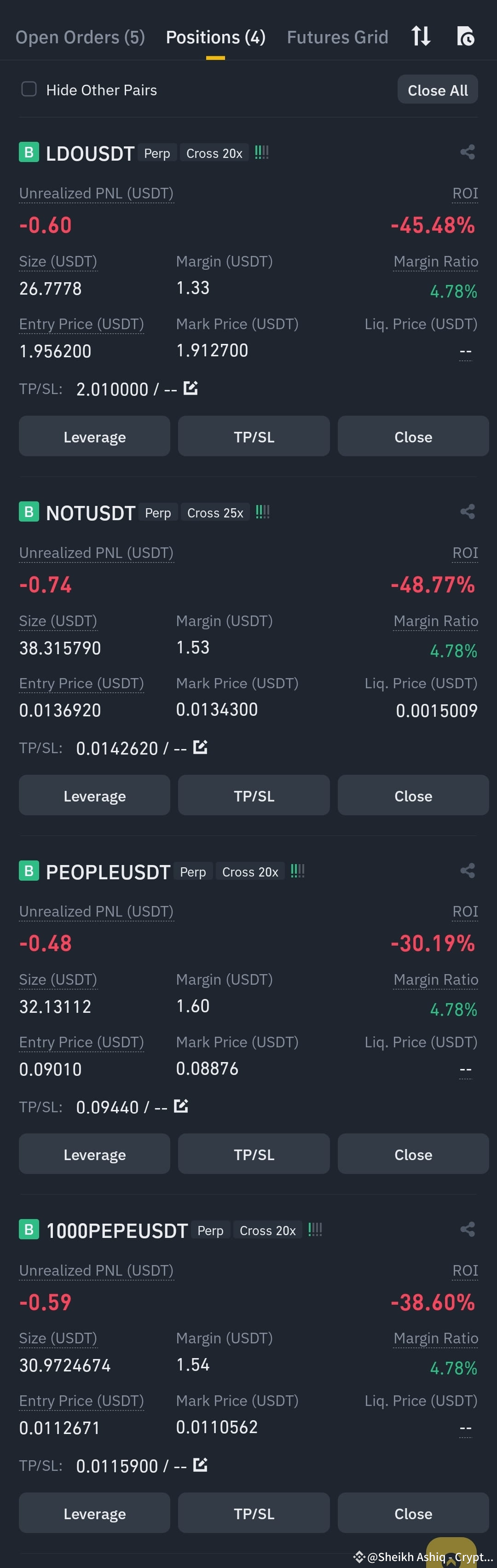Tap the Close All button
The image size is (497, 1568).
point(438,90)
